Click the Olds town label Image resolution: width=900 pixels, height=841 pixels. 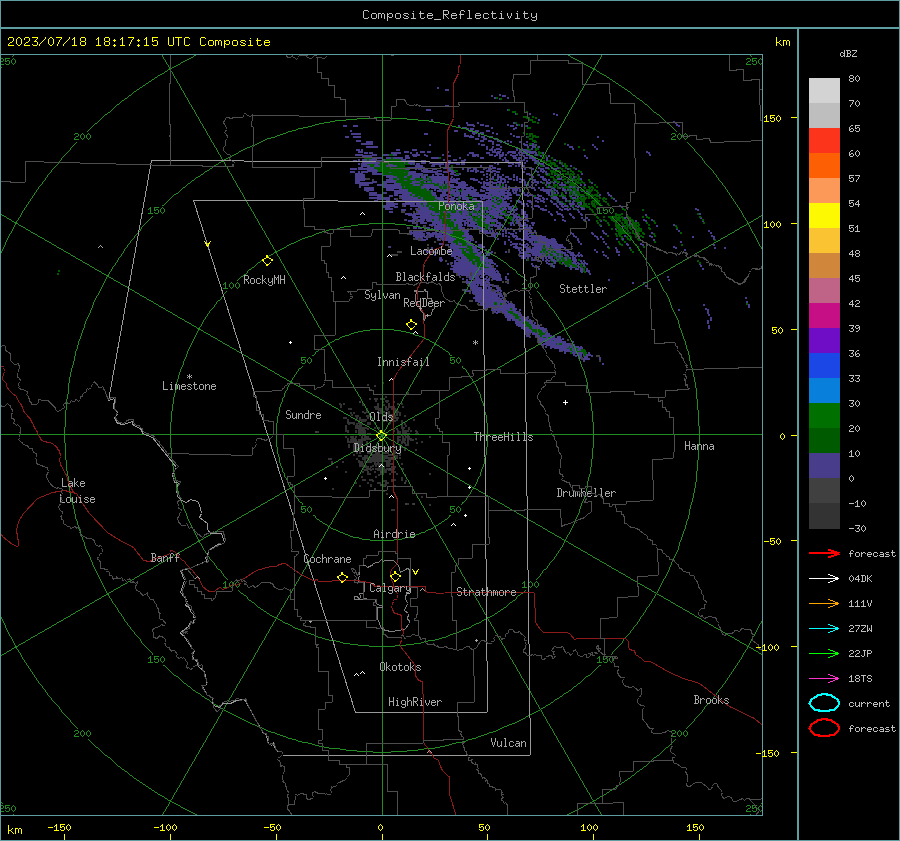381,417
